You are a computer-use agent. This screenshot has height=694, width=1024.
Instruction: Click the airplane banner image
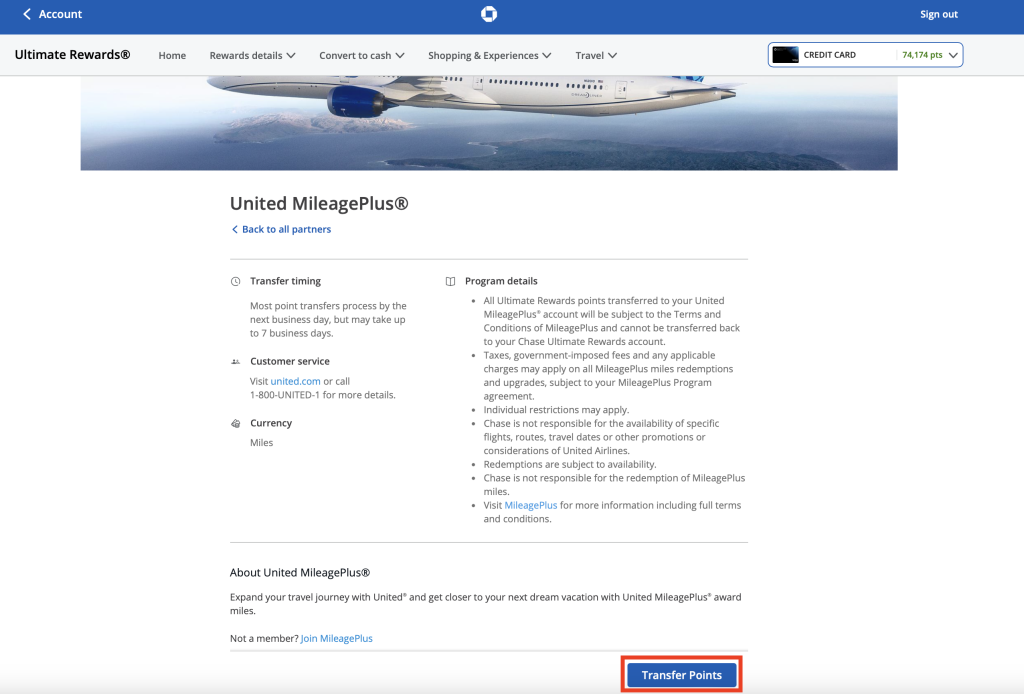(488, 123)
